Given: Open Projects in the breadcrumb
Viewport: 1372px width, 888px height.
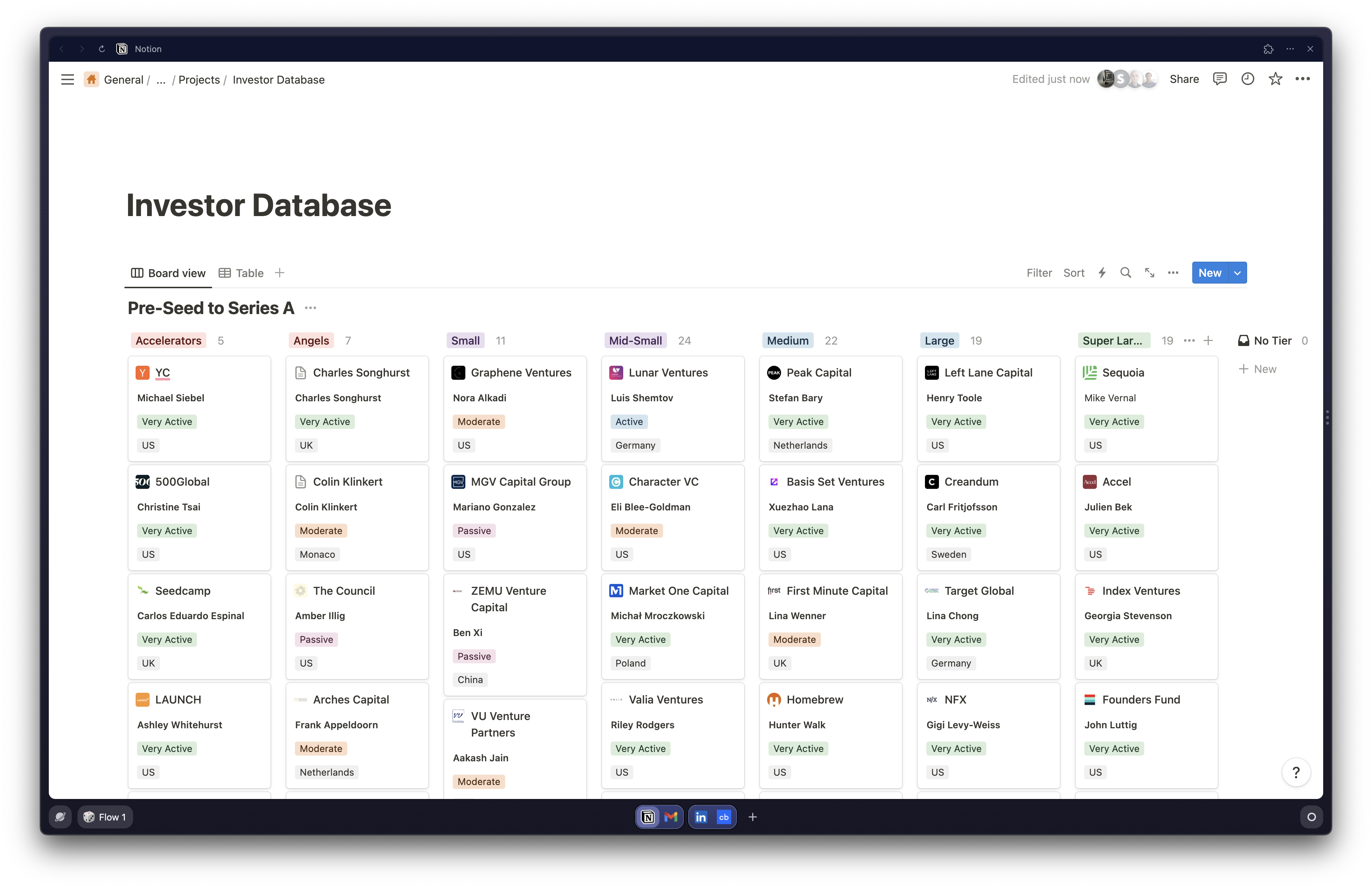Looking at the screenshot, I should (x=199, y=80).
